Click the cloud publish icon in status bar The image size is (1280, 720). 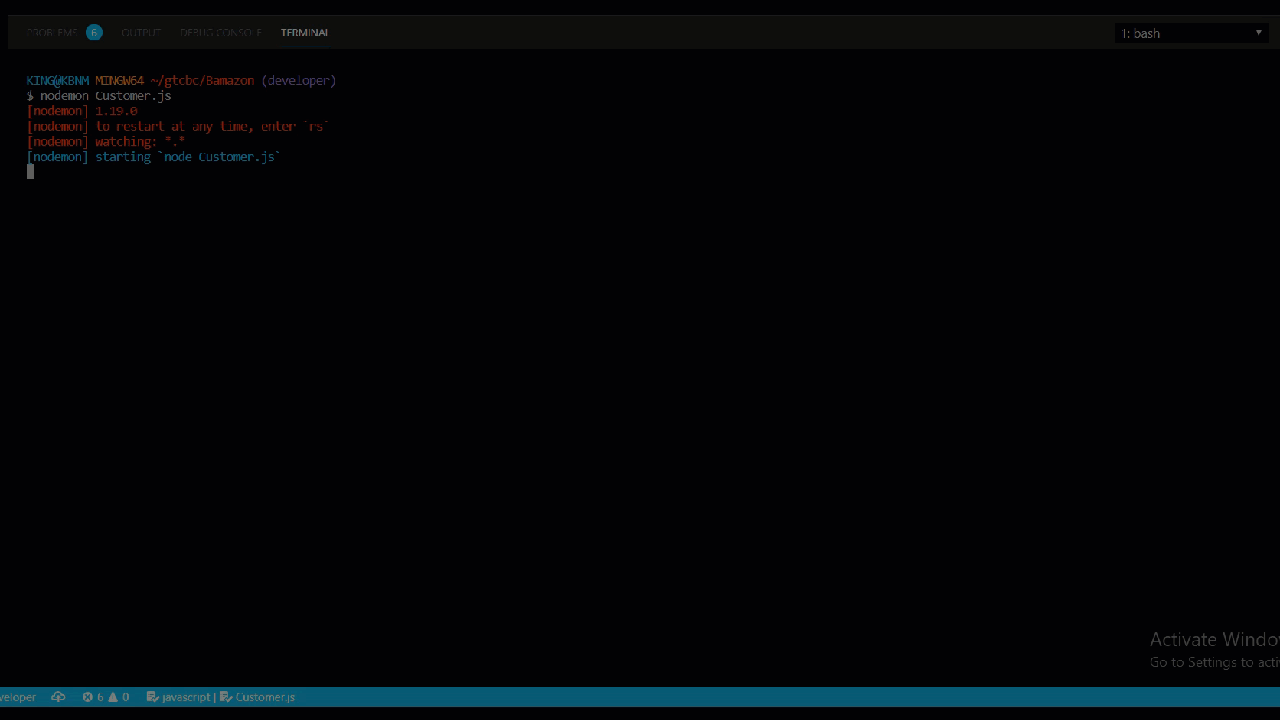tap(58, 697)
